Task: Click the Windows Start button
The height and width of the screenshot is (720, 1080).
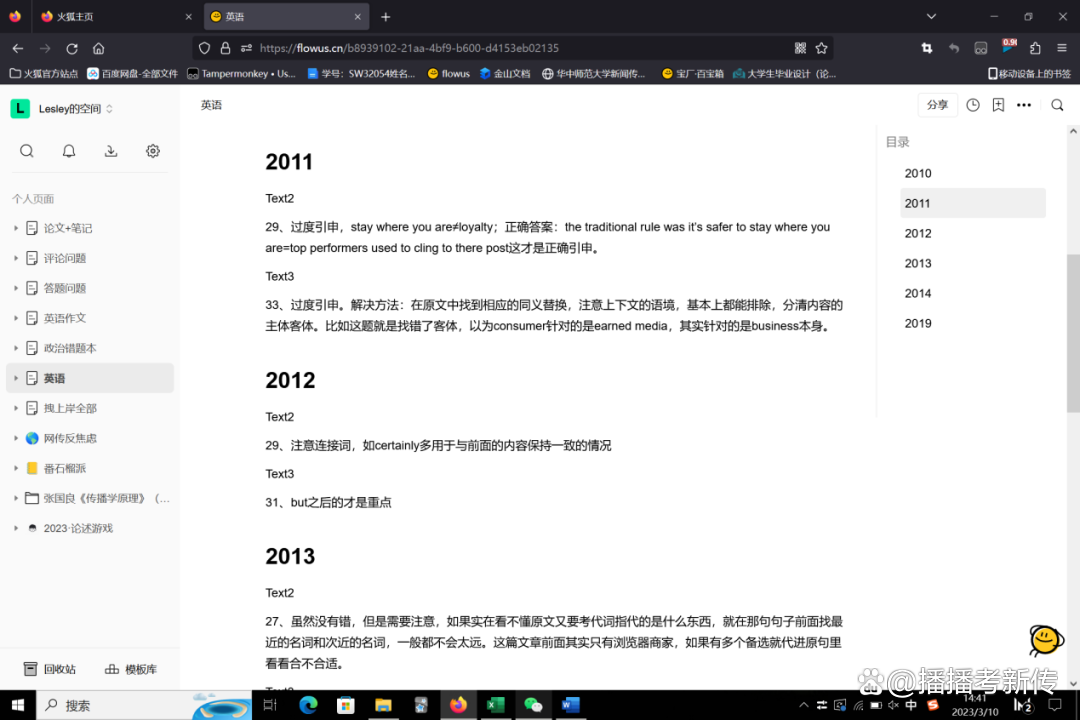Action: (18, 705)
